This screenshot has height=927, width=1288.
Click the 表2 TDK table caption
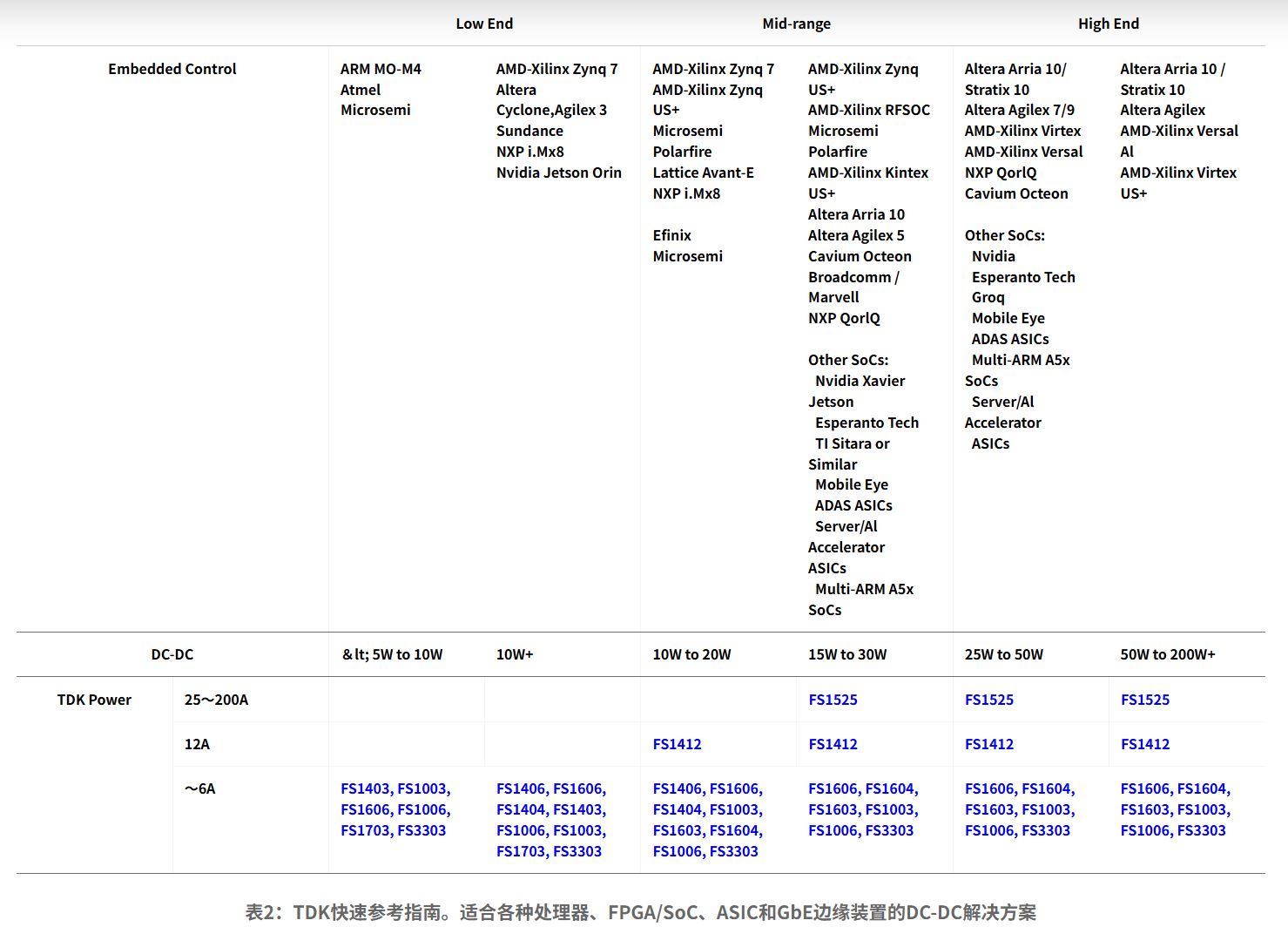[x=641, y=912]
